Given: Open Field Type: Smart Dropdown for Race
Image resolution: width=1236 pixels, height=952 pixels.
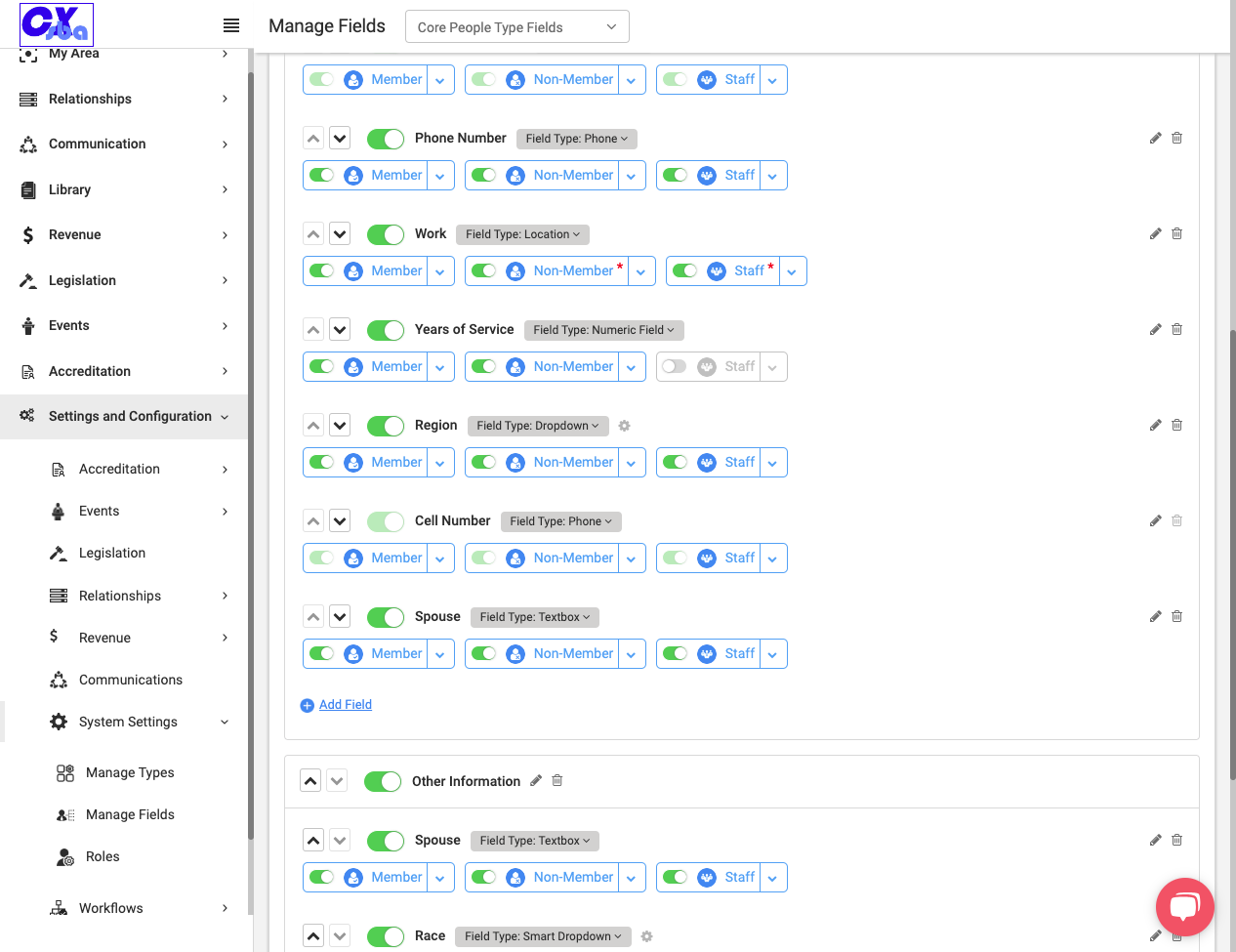Looking at the screenshot, I should pyautogui.click(x=543, y=936).
